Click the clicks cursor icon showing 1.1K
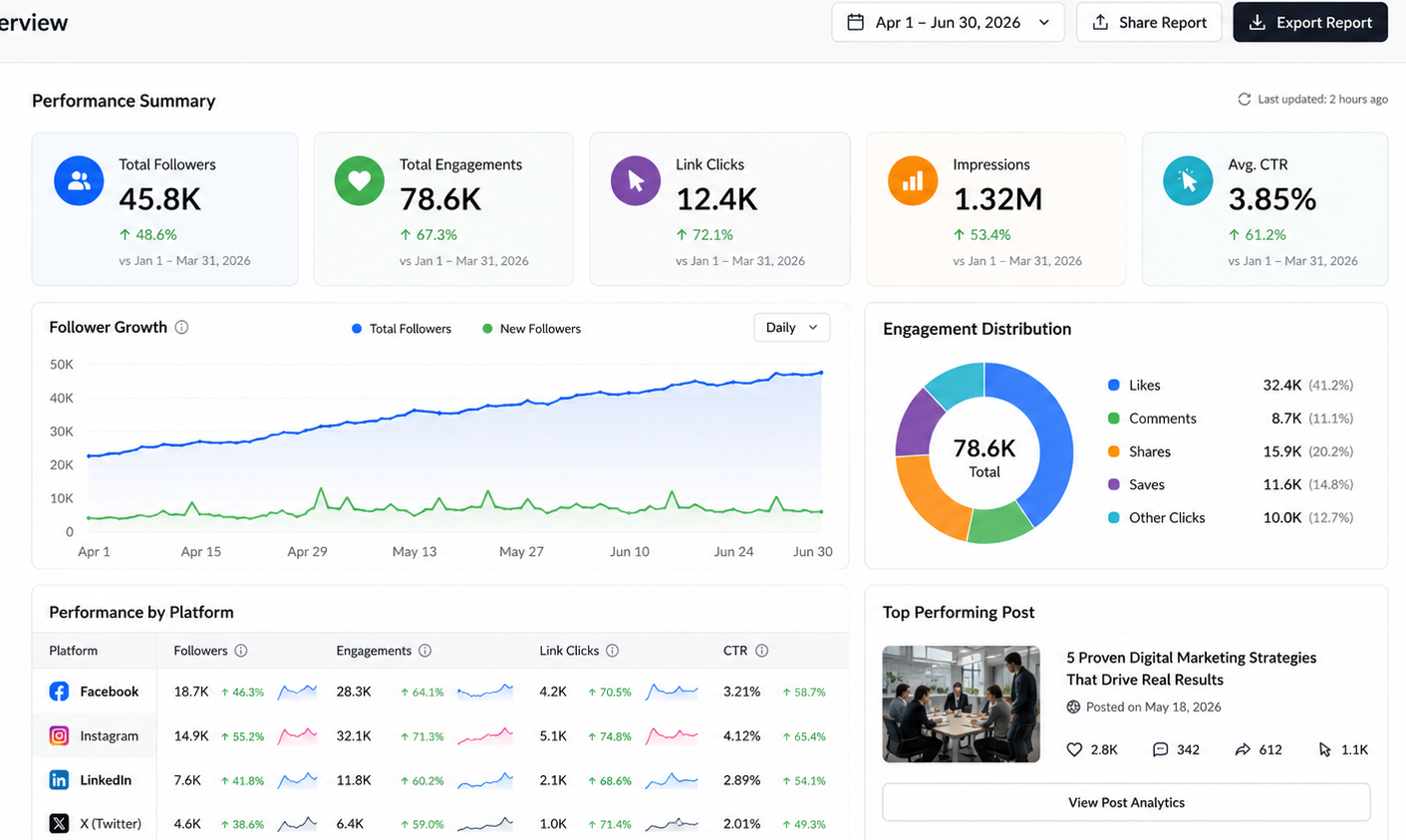The width and height of the screenshot is (1406, 840). [x=1324, y=749]
